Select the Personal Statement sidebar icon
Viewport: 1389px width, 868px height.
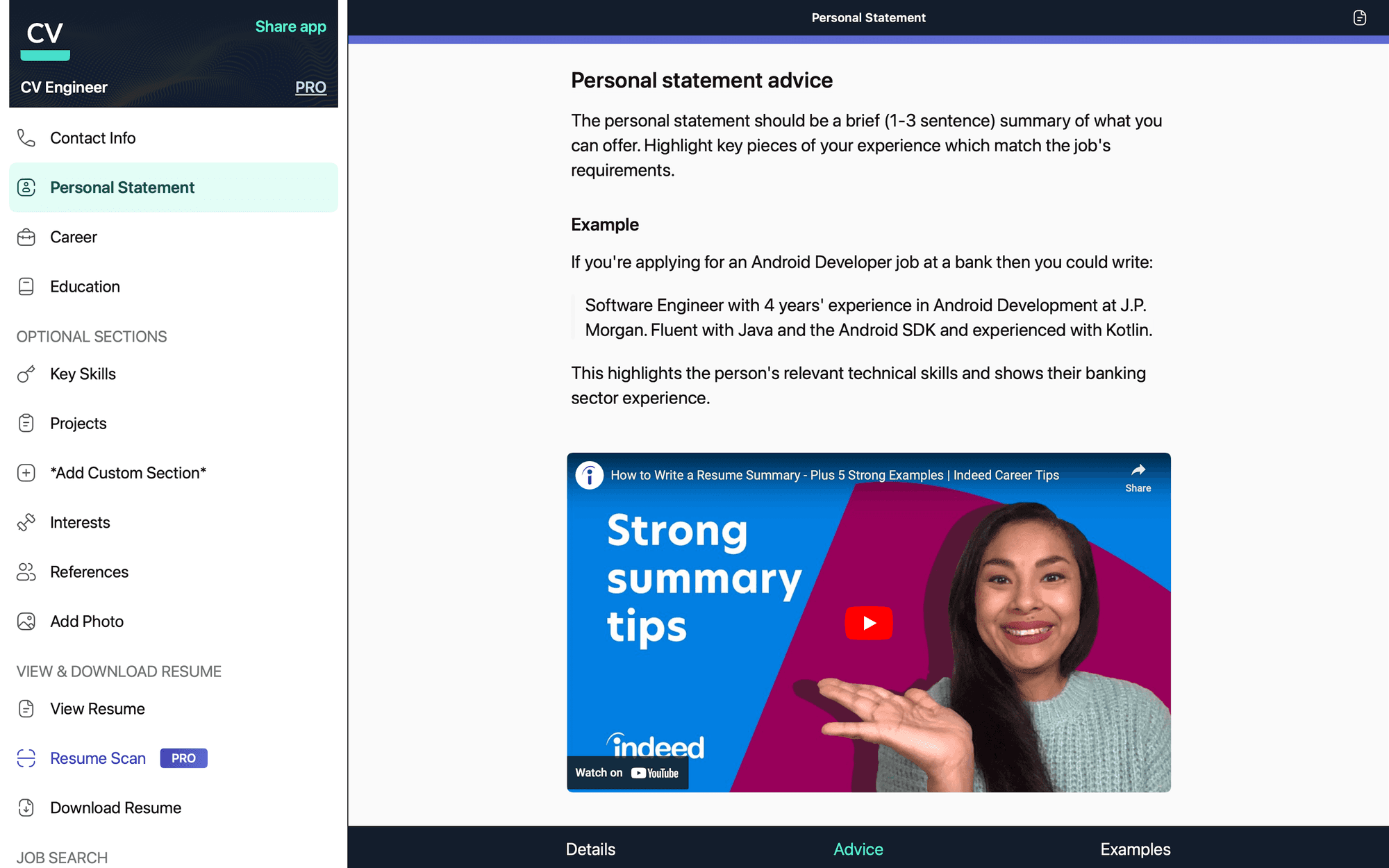pyautogui.click(x=27, y=187)
